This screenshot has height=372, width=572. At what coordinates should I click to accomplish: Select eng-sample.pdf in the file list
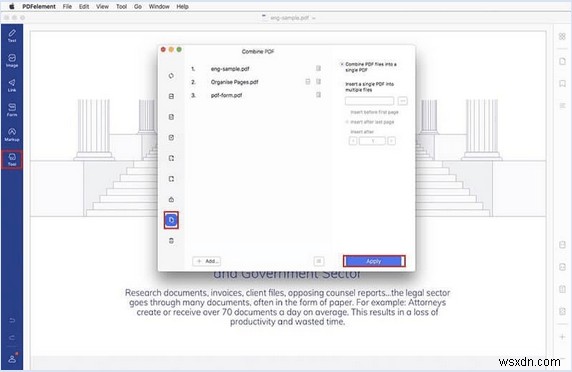(x=230, y=69)
